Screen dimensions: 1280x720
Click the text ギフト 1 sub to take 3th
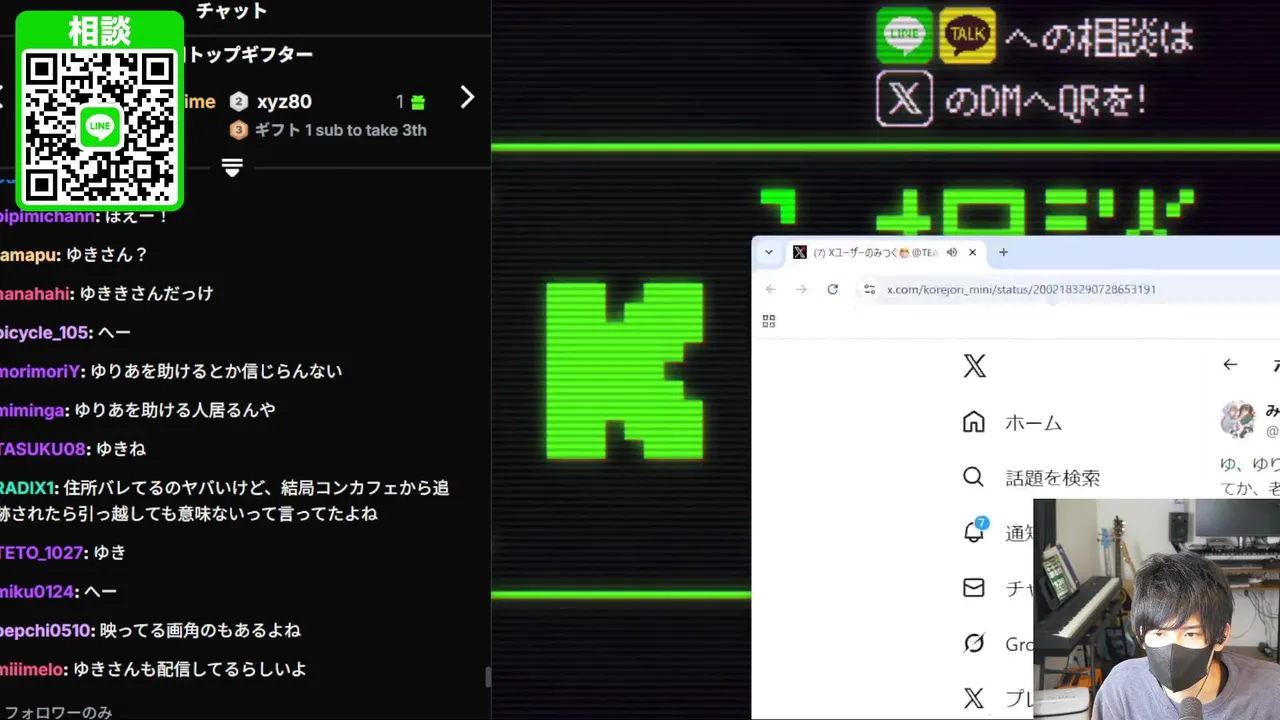tap(340, 130)
